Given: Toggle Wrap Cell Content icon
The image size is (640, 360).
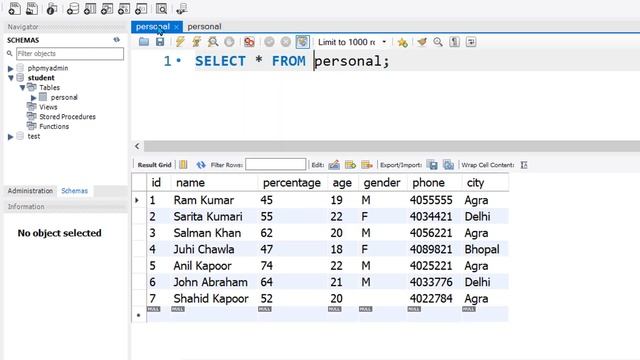Looking at the screenshot, I should (524, 164).
